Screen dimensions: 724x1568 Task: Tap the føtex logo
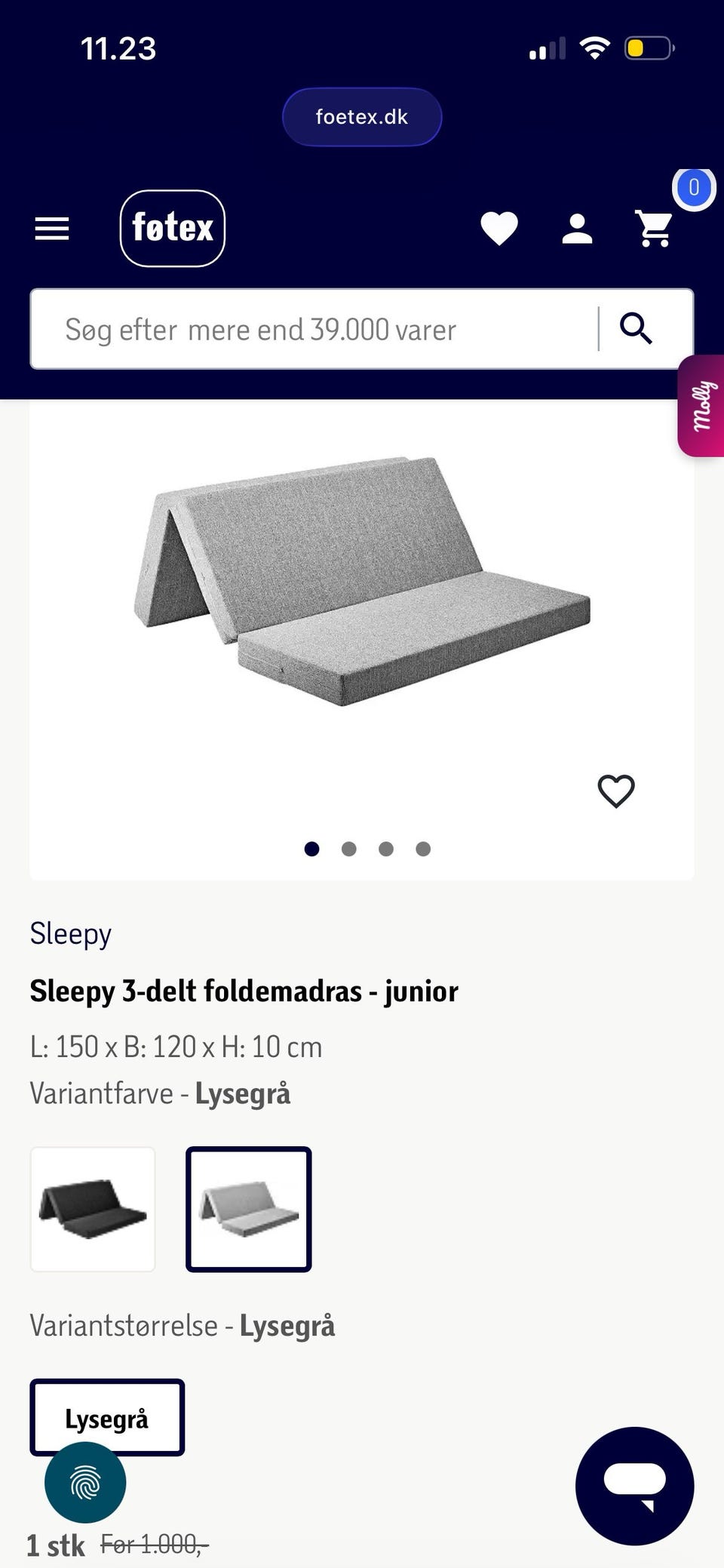(173, 228)
